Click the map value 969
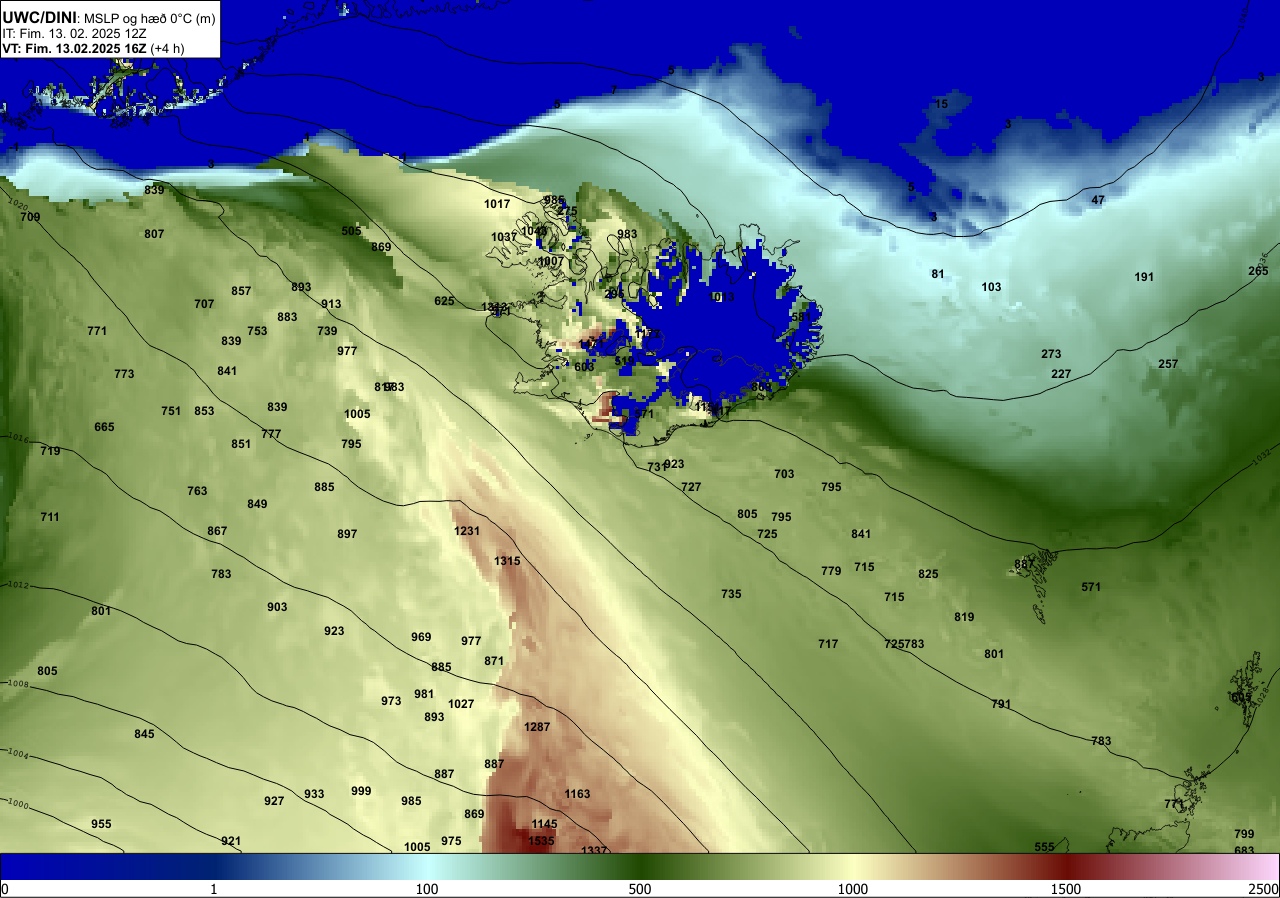Viewport: 1280px width, 898px height. (x=421, y=637)
